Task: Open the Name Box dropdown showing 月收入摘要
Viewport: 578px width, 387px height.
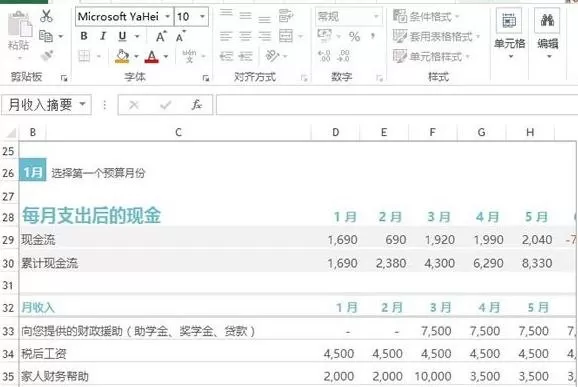Action: pyautogui.click(x=83, y=105)
